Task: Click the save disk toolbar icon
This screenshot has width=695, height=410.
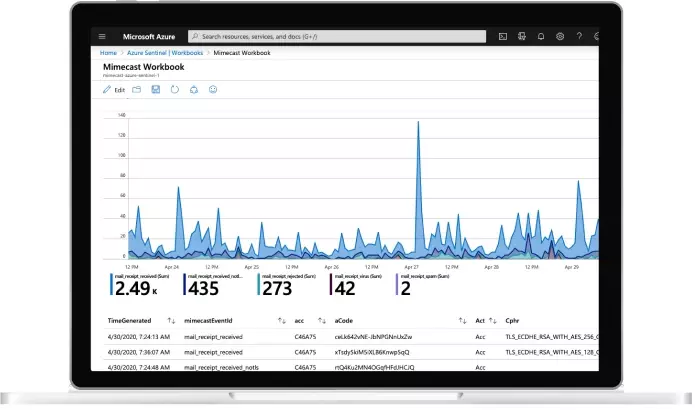Action: [x=156, y=90]
